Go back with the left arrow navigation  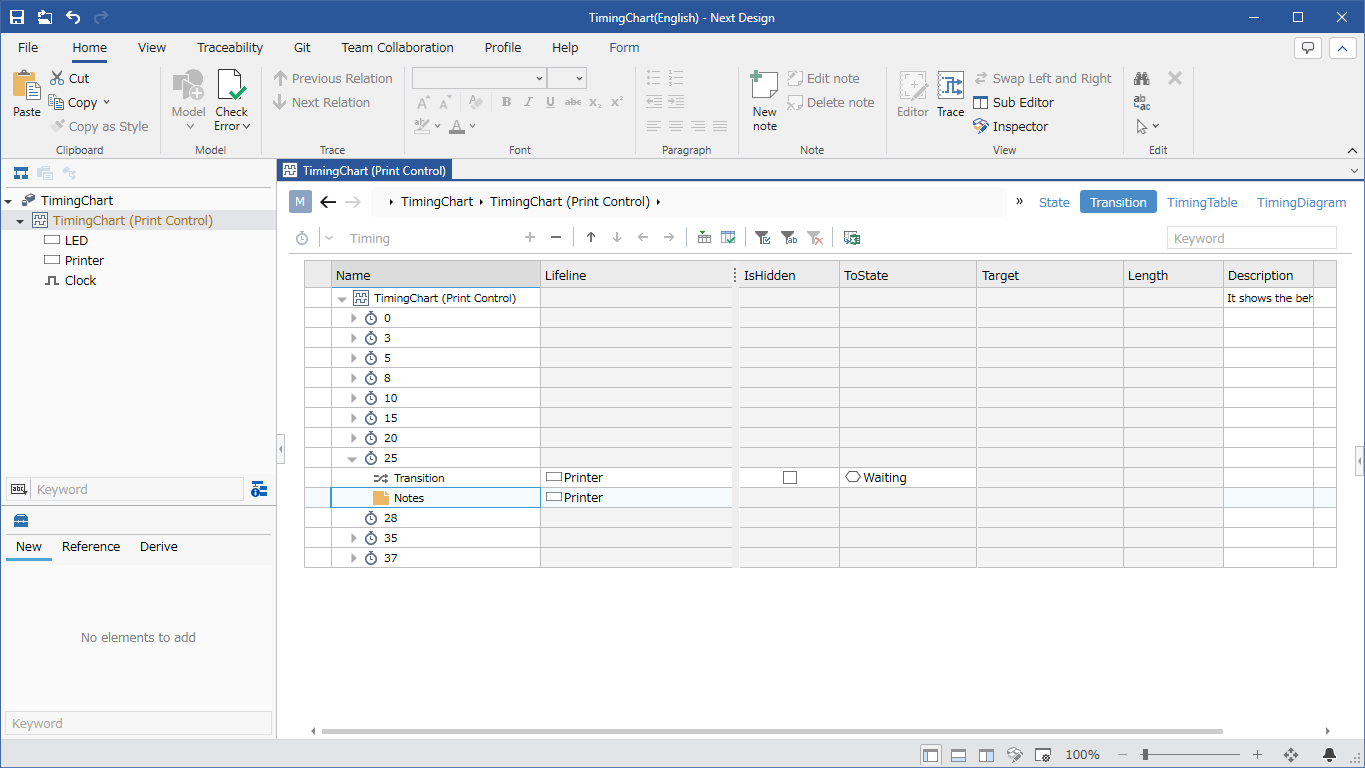point(328,202)
